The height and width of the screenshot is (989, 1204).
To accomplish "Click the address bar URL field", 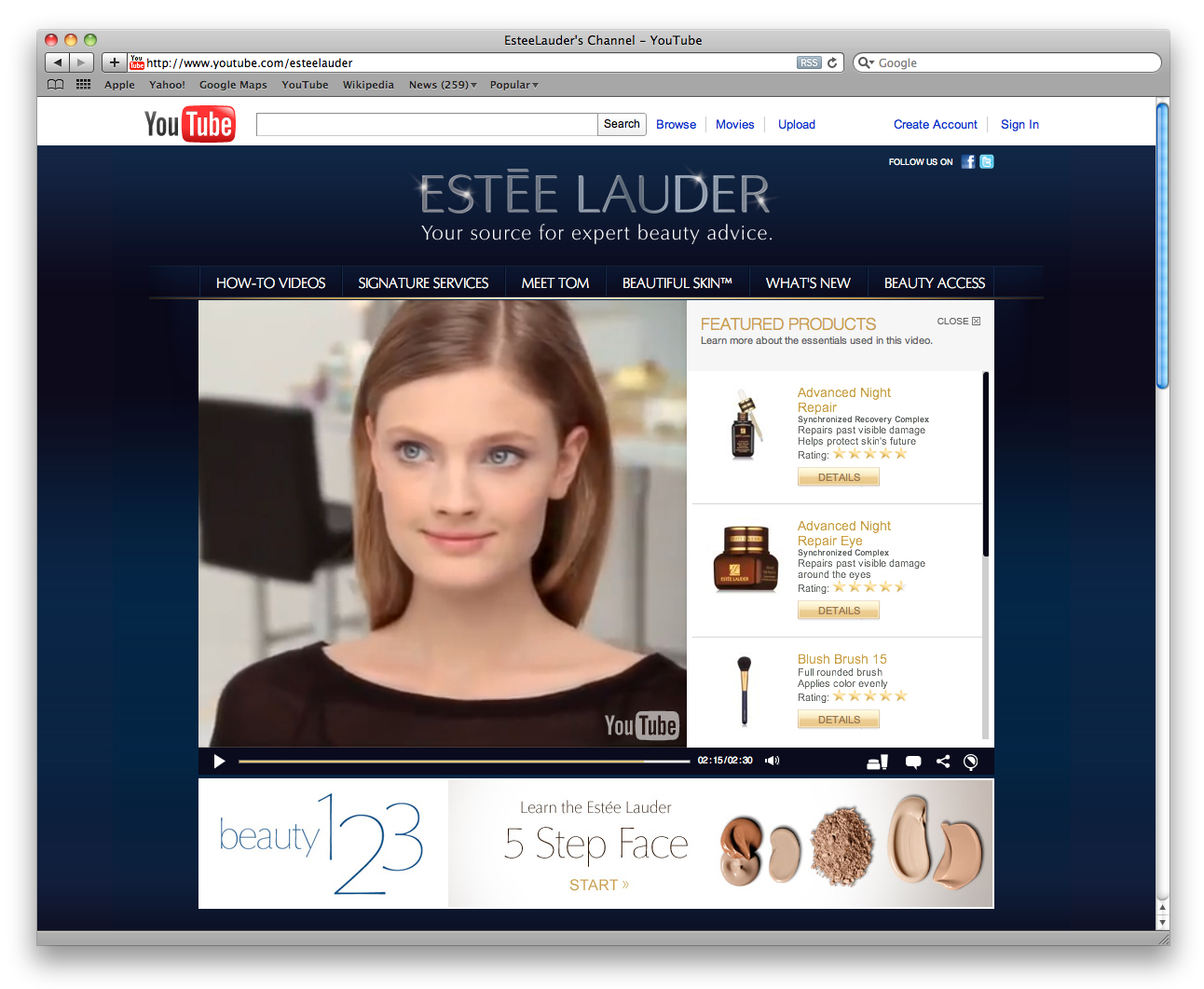I will click(471, 62).
